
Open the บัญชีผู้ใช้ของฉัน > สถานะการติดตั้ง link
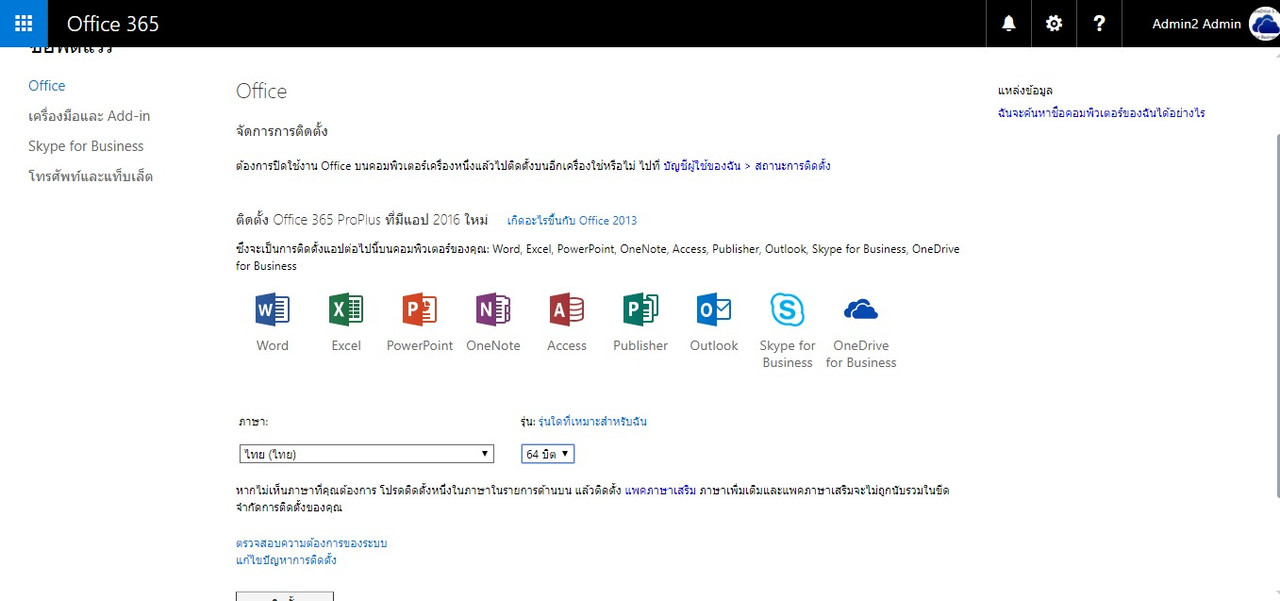coord(747,166)
